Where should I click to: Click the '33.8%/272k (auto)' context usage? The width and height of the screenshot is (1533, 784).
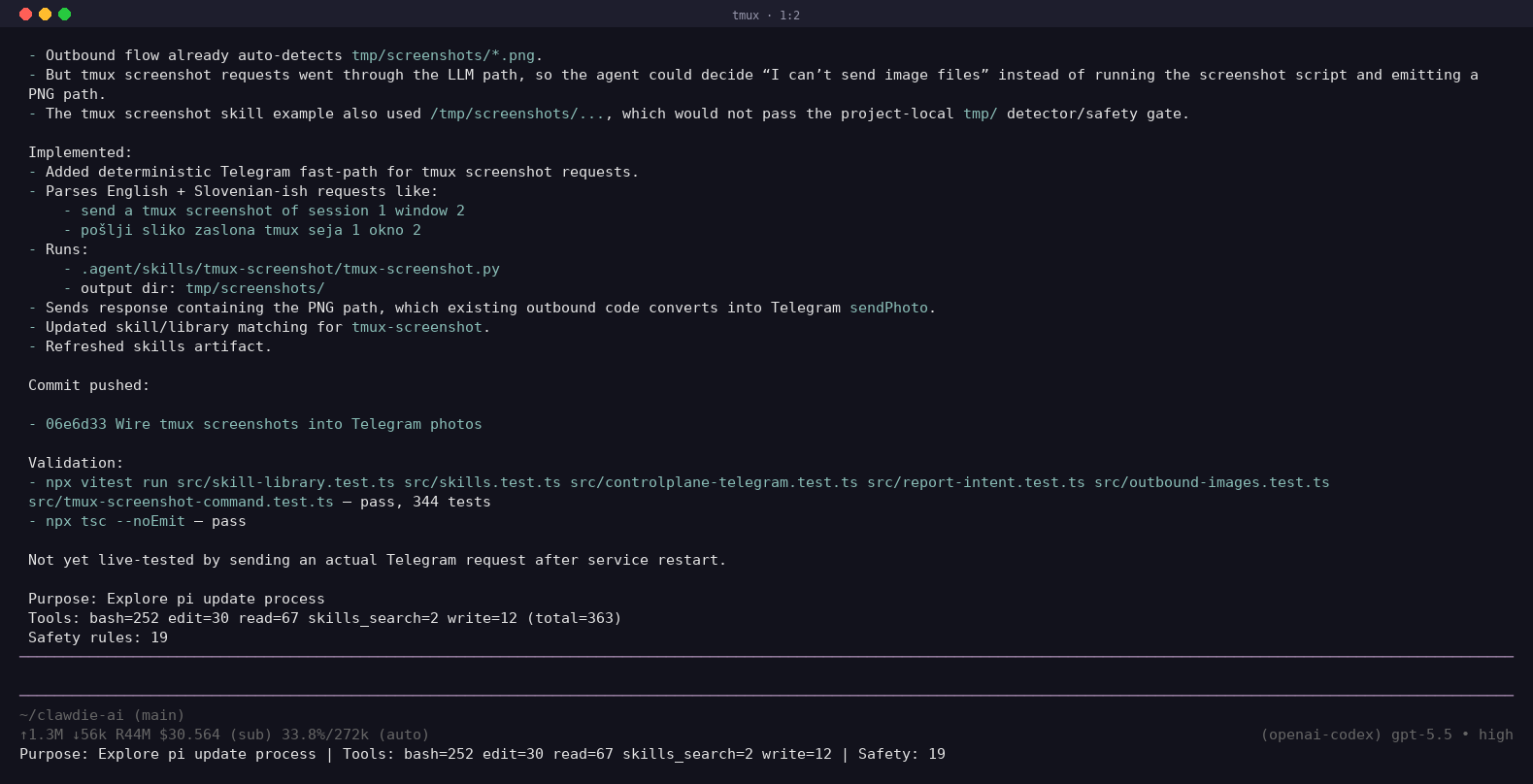click(x=355, y=735)
